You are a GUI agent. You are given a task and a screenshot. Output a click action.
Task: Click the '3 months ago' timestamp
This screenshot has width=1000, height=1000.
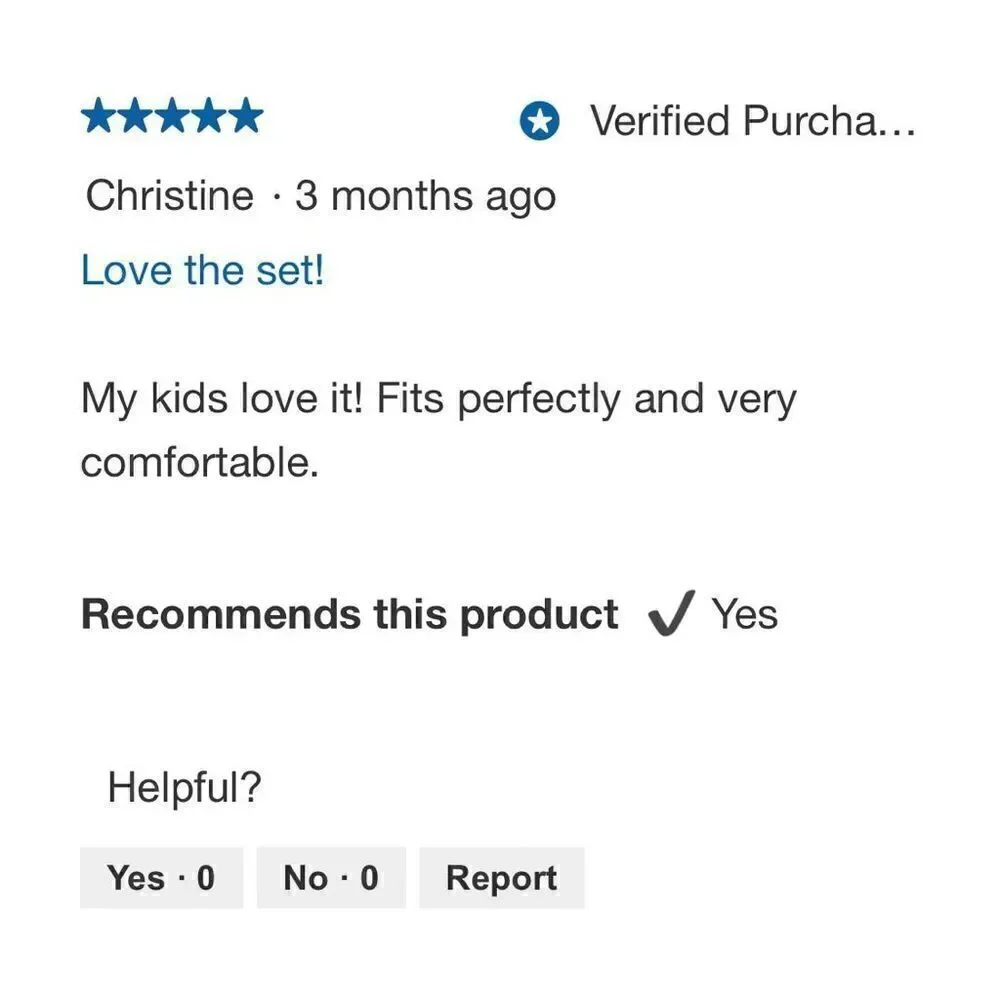(425, 196)
